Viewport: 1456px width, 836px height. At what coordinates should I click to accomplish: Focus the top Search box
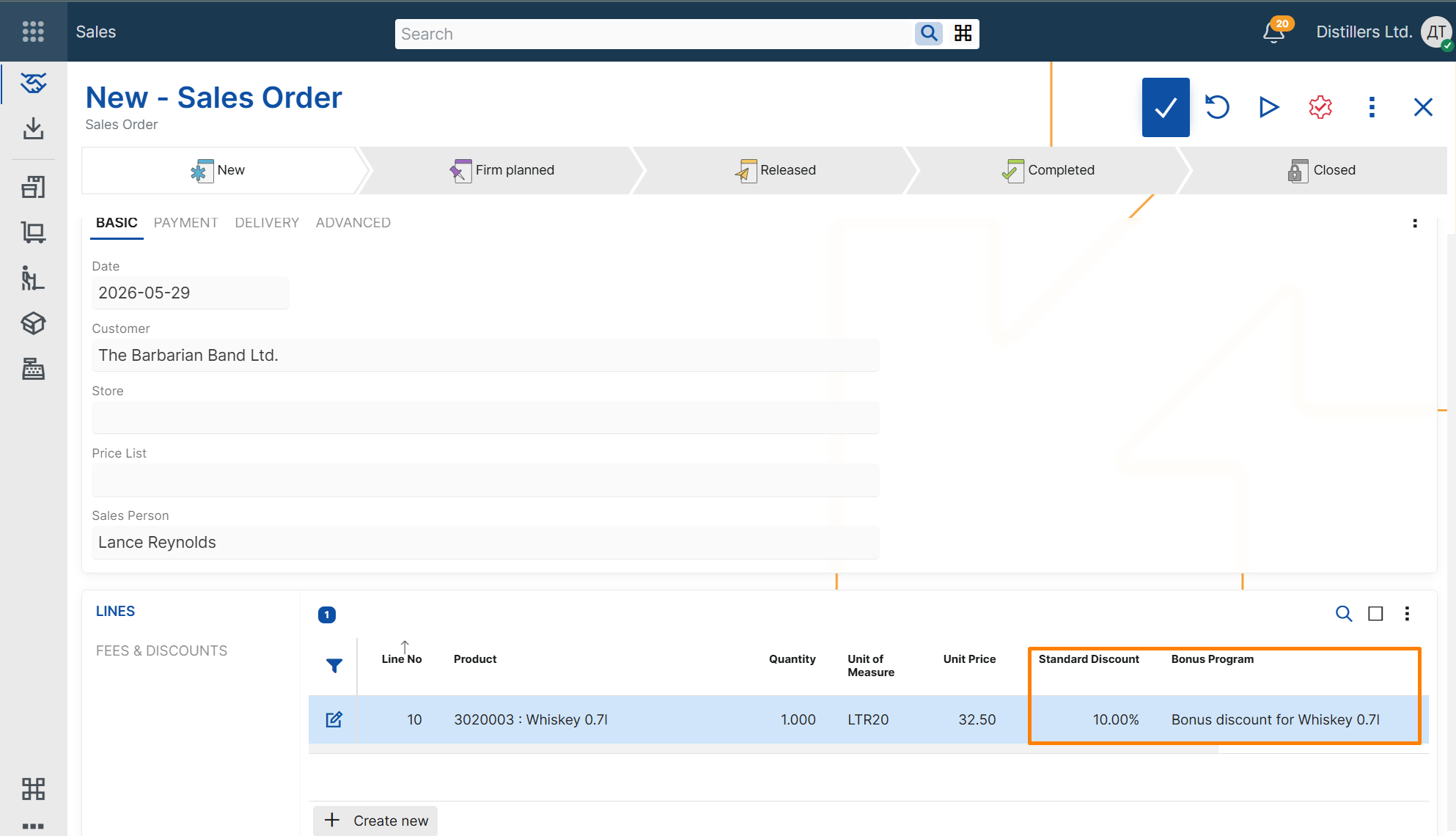click(654, 34)
